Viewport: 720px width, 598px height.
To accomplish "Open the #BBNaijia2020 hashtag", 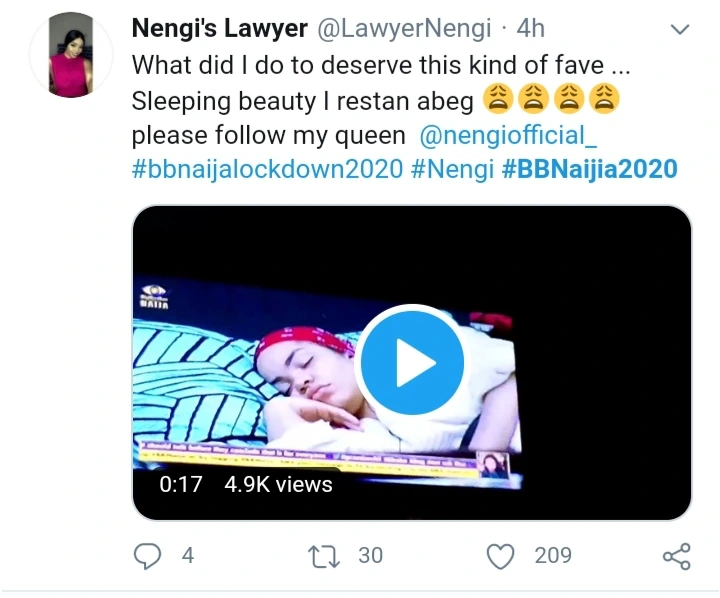I will [590, 169].
